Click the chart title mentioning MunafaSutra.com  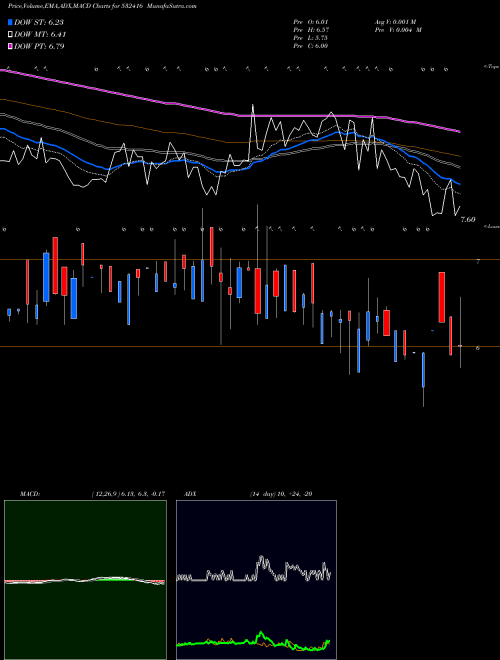click(x=102, y=6)
